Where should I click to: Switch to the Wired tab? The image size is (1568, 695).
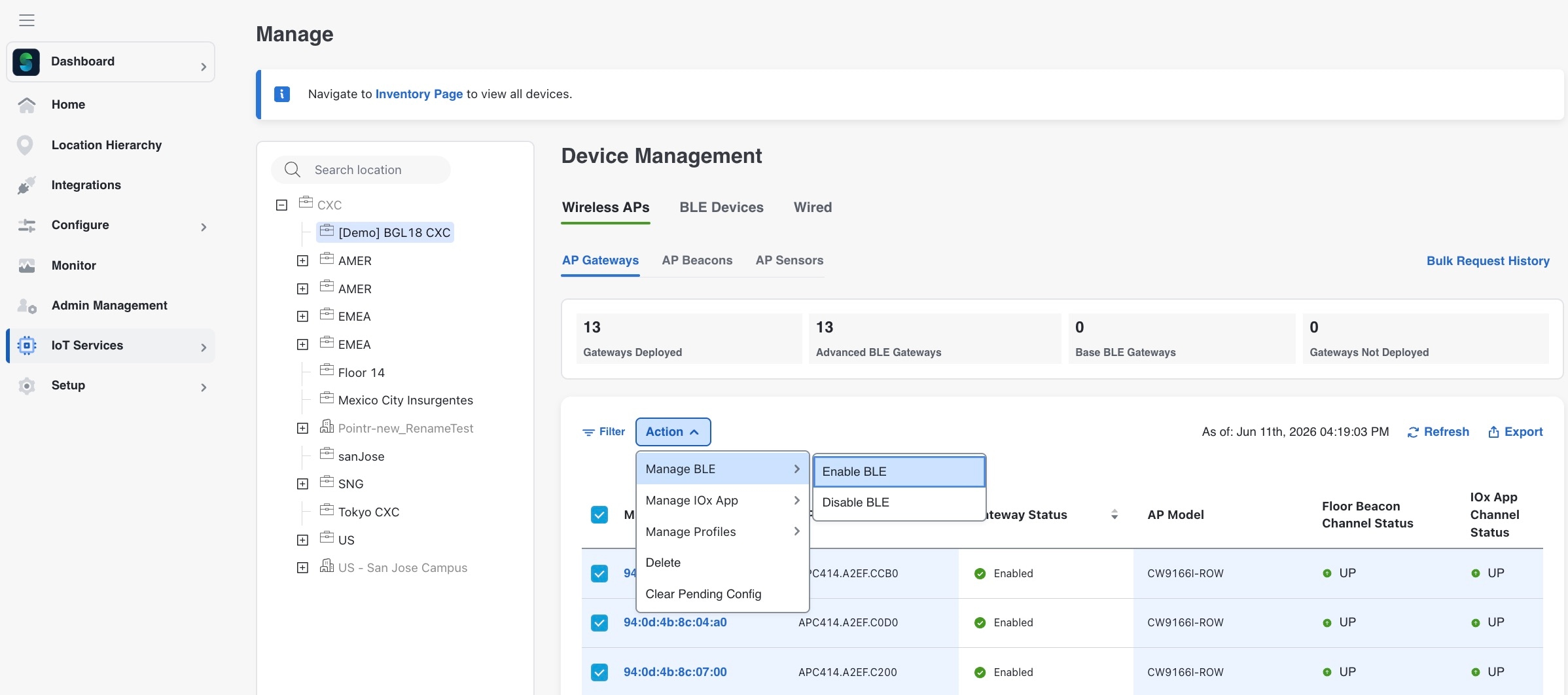coord(813,207)
